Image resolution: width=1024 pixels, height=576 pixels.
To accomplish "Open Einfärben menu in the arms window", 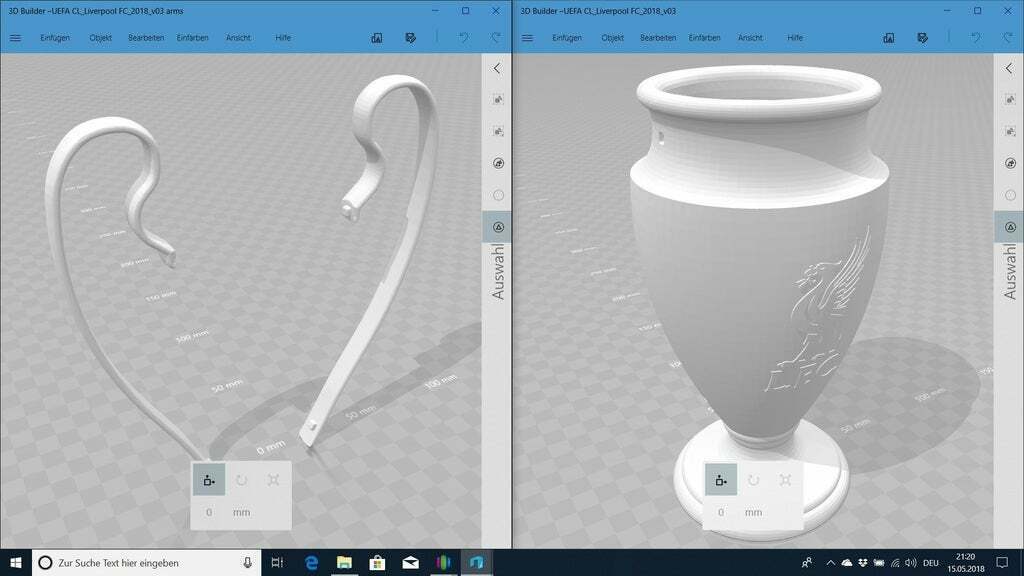I will tap(193, 38).
